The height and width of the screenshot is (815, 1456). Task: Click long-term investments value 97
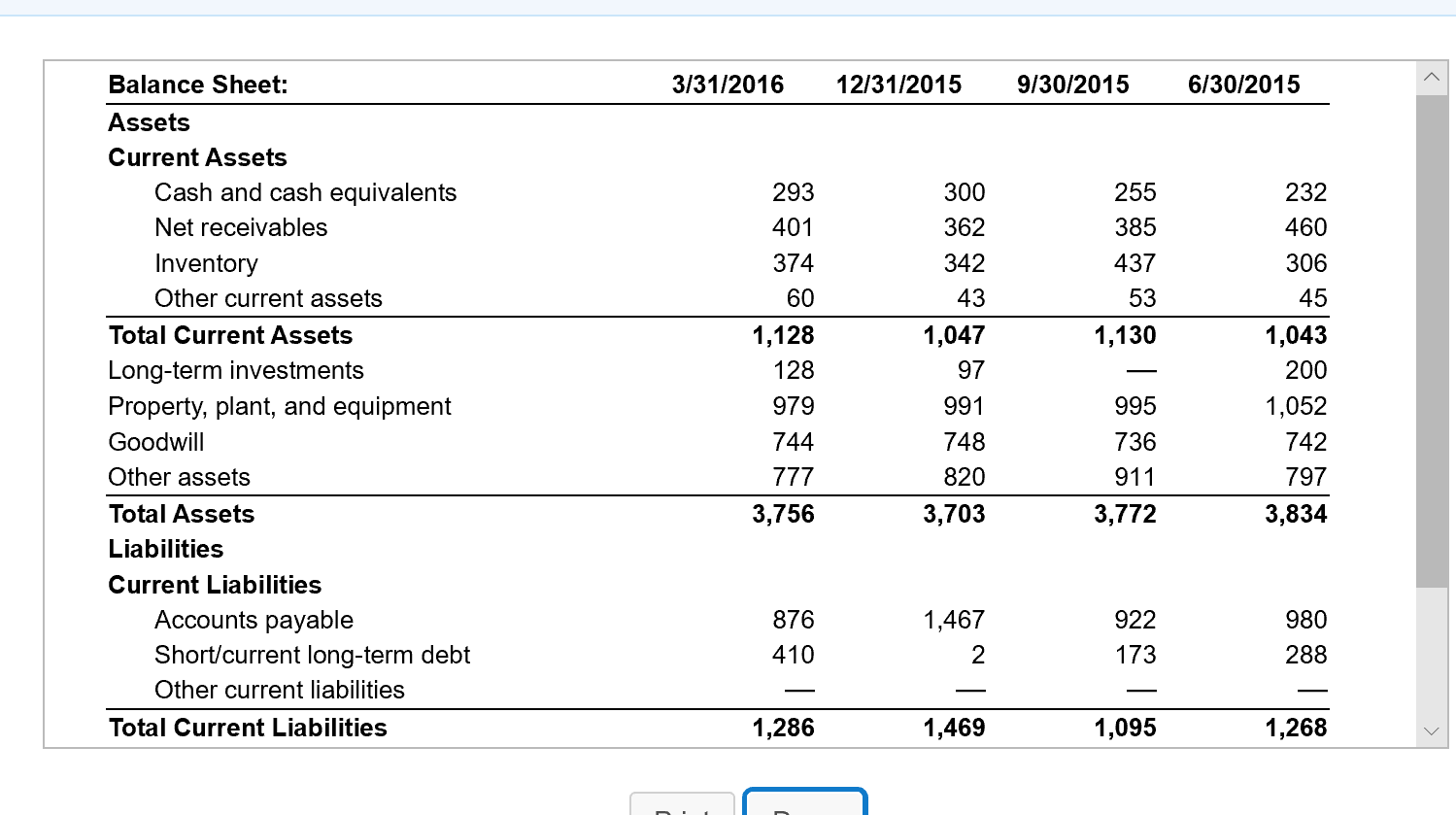click(971, 370)
